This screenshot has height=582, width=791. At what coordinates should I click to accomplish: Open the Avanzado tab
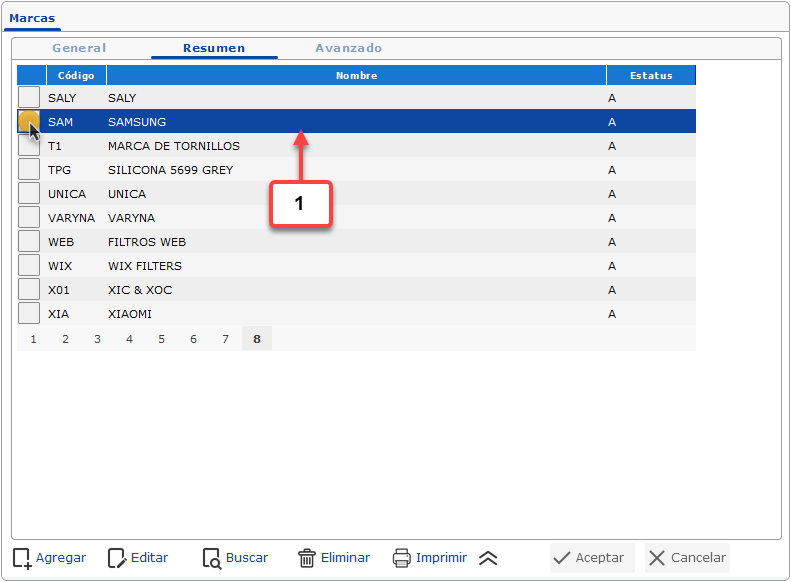click(x=348, y=48)
